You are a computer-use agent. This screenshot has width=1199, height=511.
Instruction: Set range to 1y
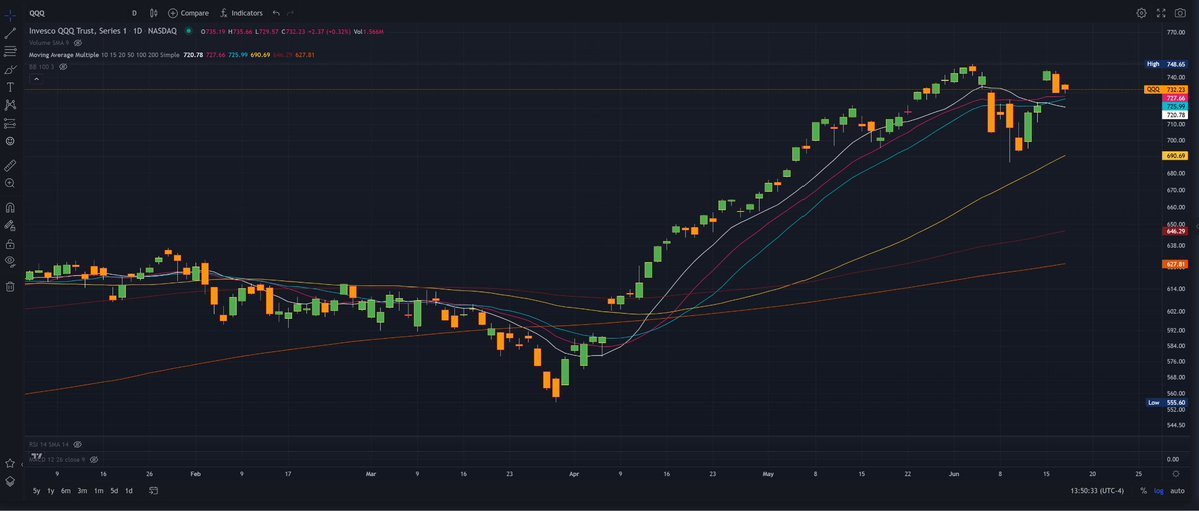(x=50, y=490)
